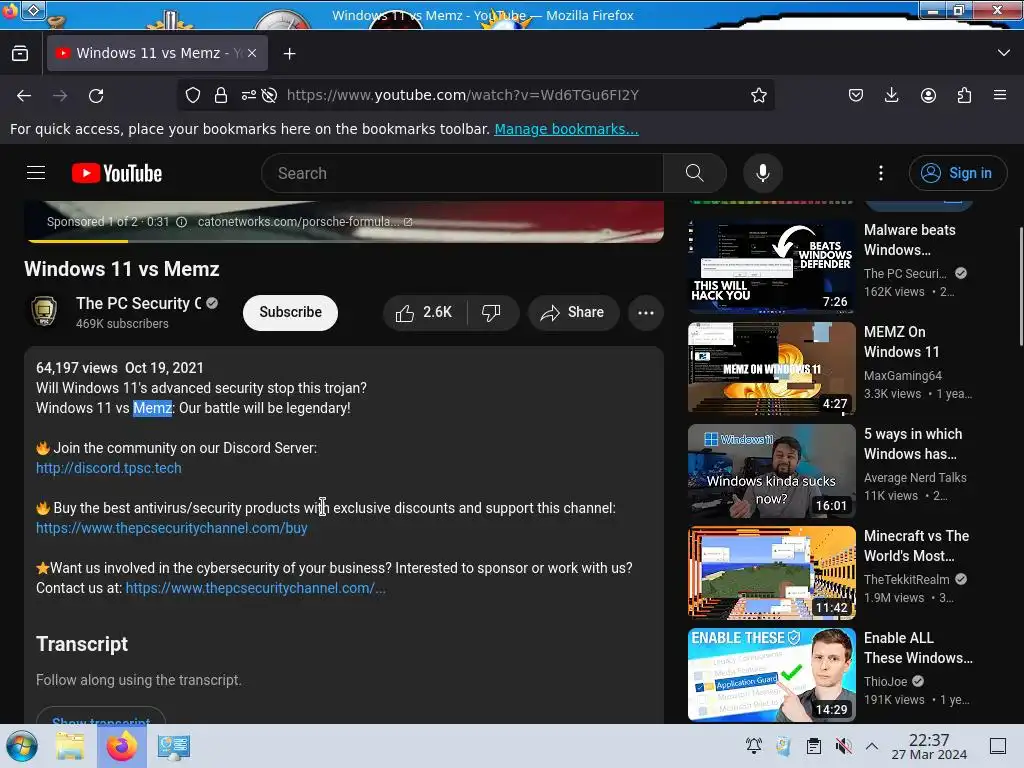The image size is (1024, 768).
Task: Open more actions ellipsis under video
Action: 645,313
